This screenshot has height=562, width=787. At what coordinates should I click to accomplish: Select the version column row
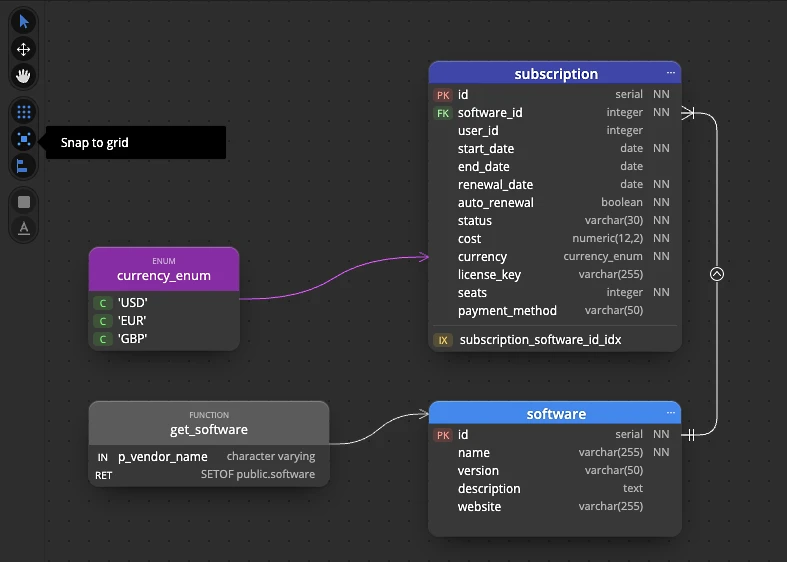click(x=555, y=471)
